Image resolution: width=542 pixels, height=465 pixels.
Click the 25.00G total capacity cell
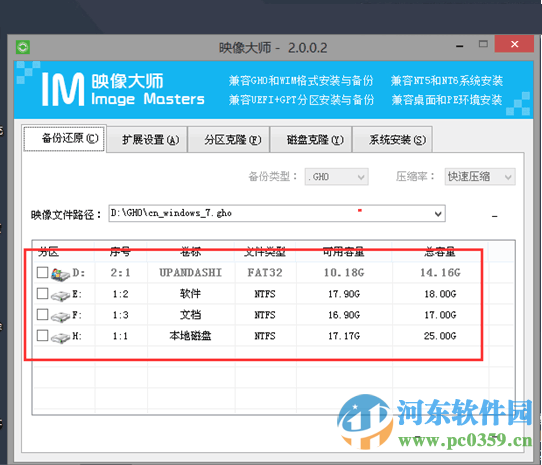440,336
